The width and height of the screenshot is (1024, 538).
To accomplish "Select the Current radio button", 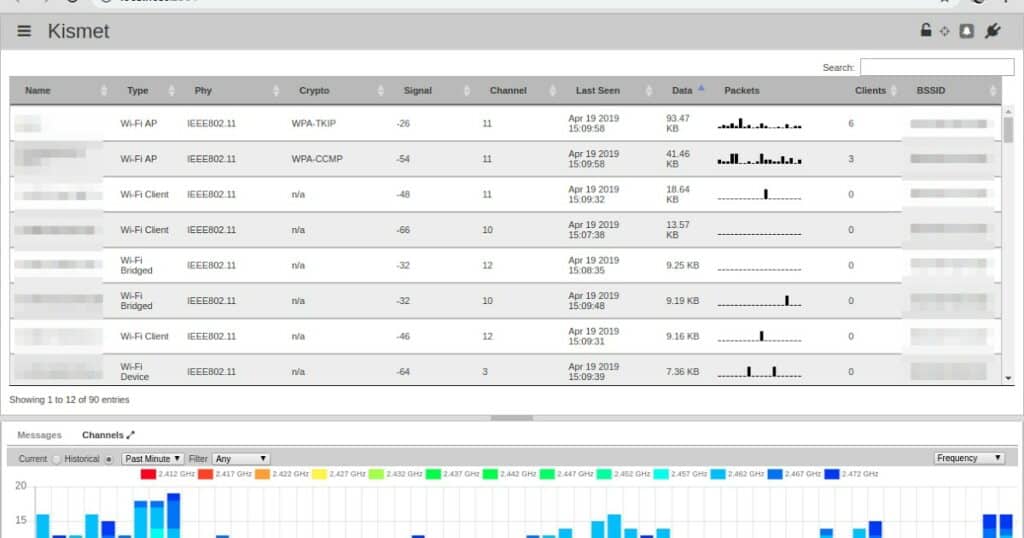I will pos(56,459).
